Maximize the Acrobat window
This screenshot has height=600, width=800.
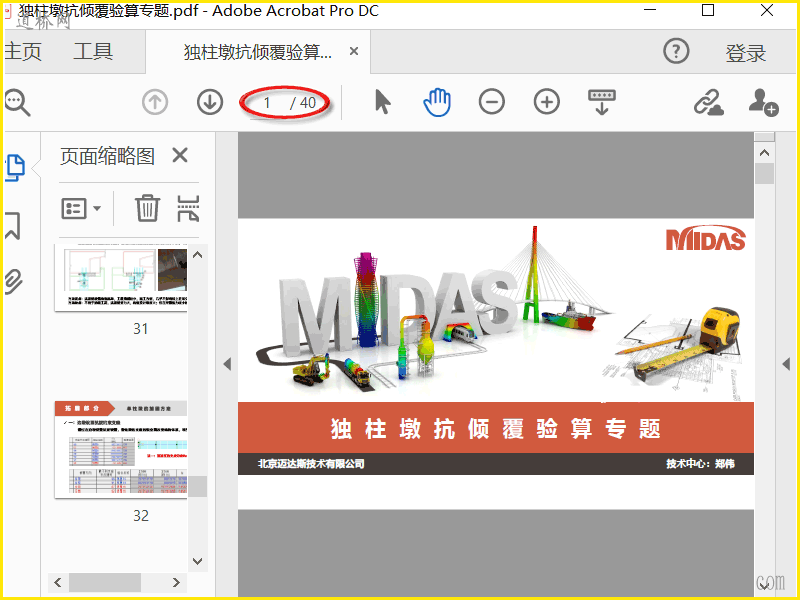[x=708, y=10]
